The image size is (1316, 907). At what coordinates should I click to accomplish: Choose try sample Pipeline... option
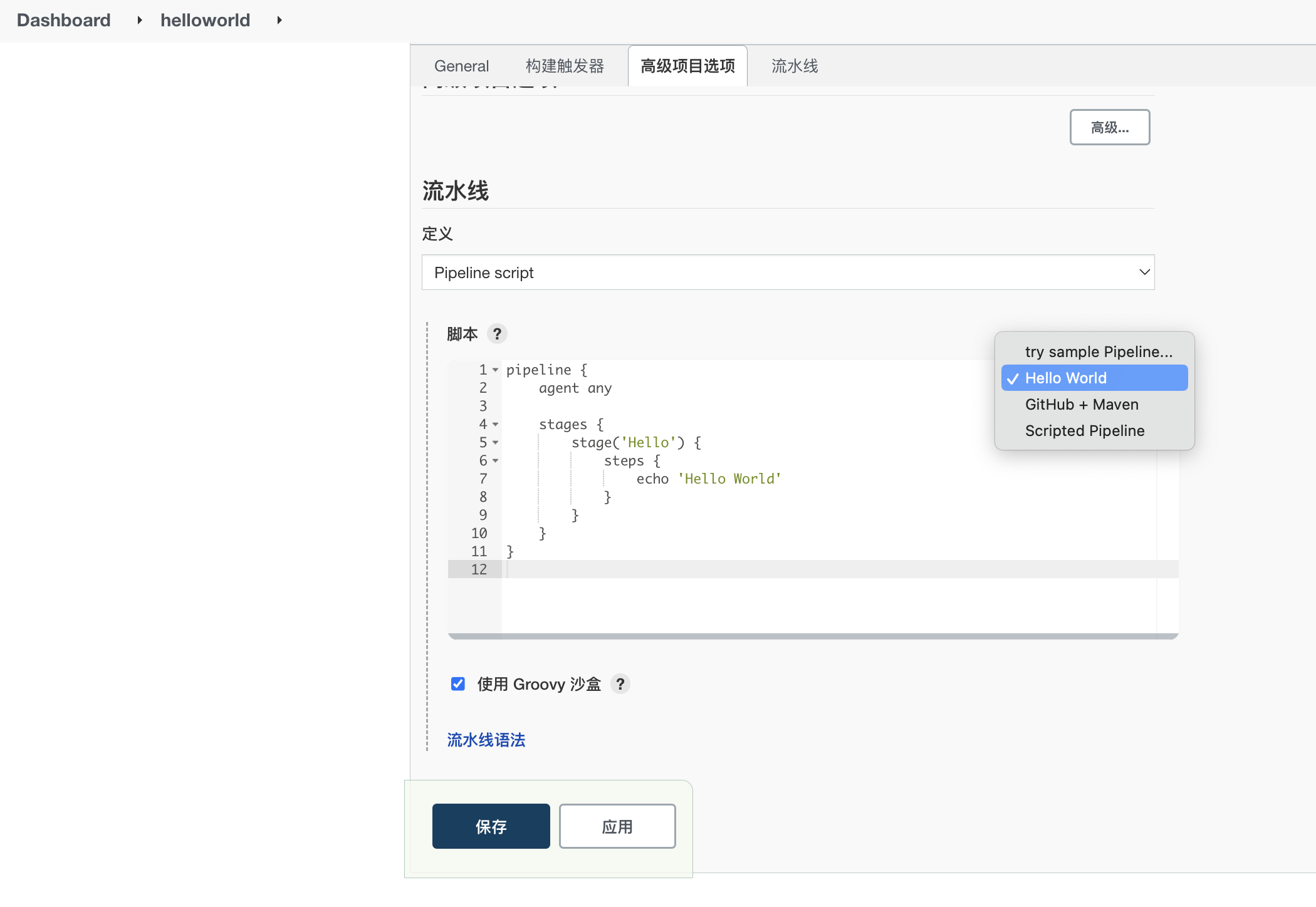coord(1094,352)
